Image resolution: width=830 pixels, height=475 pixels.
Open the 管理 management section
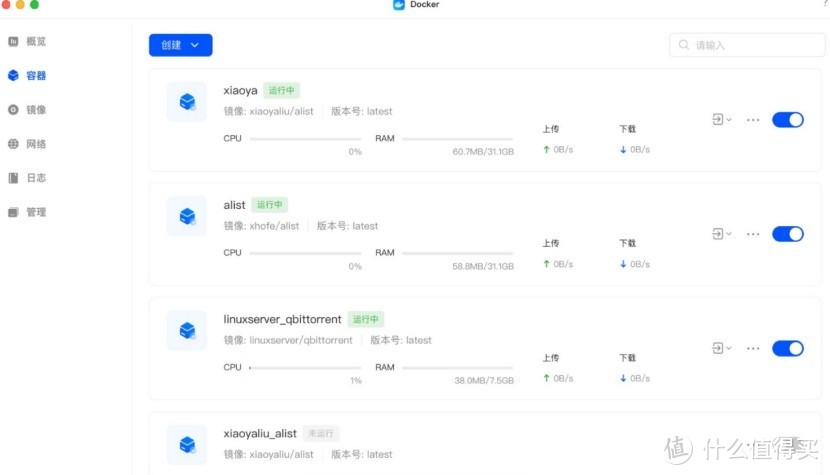27,212
